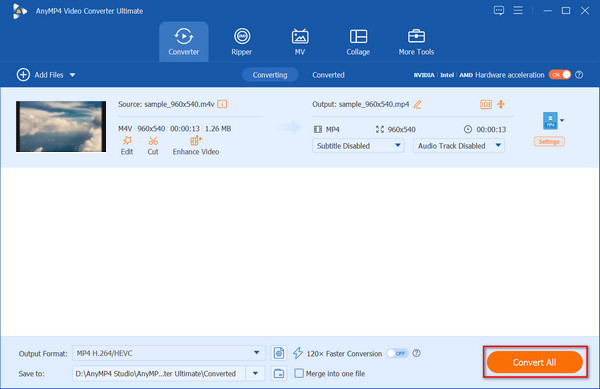600x389 pixels.
Task: Open Faster Conversion help icon
Action: click(x=417, y=353)
